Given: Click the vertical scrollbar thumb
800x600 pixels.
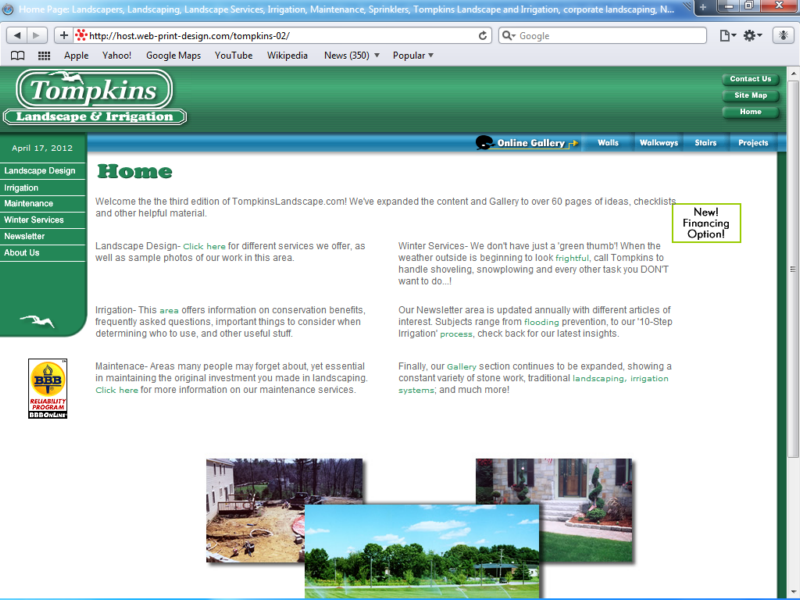Looking at the screenshot, I should pyautogui.click(x=792, y=269).
